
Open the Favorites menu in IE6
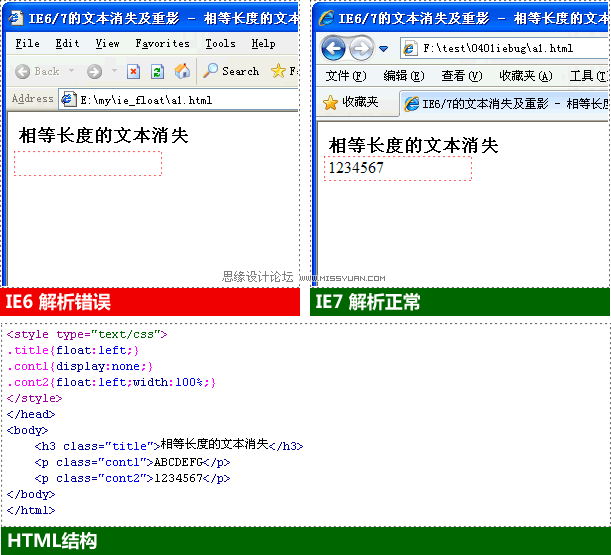point(162,43)
